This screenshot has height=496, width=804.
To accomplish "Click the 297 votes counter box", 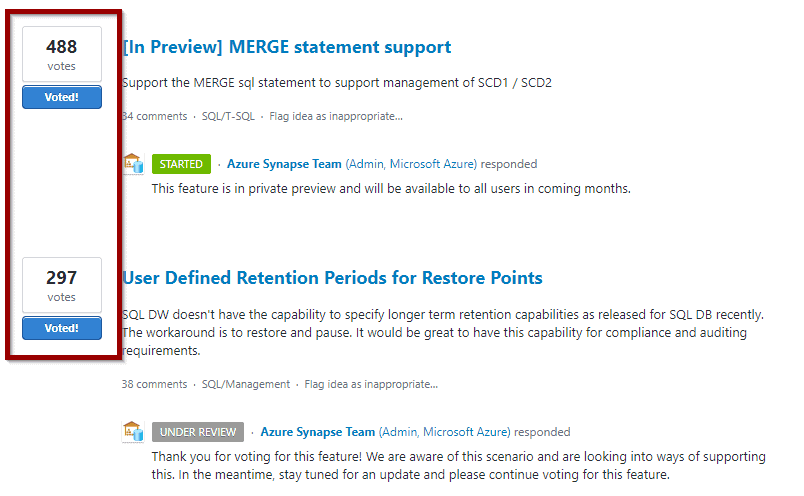I will point(62,285).
